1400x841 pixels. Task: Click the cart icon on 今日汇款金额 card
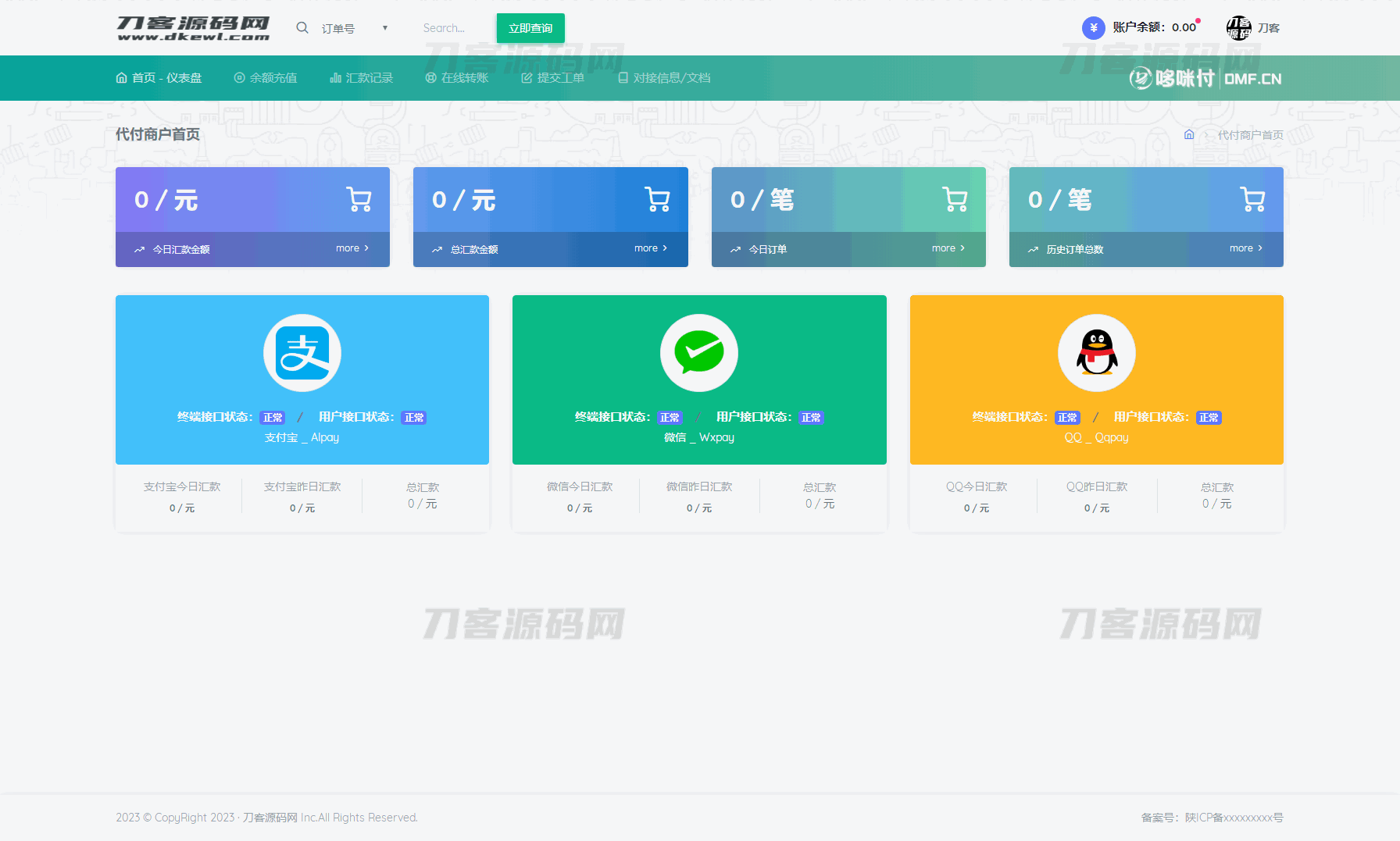[359, 200]
